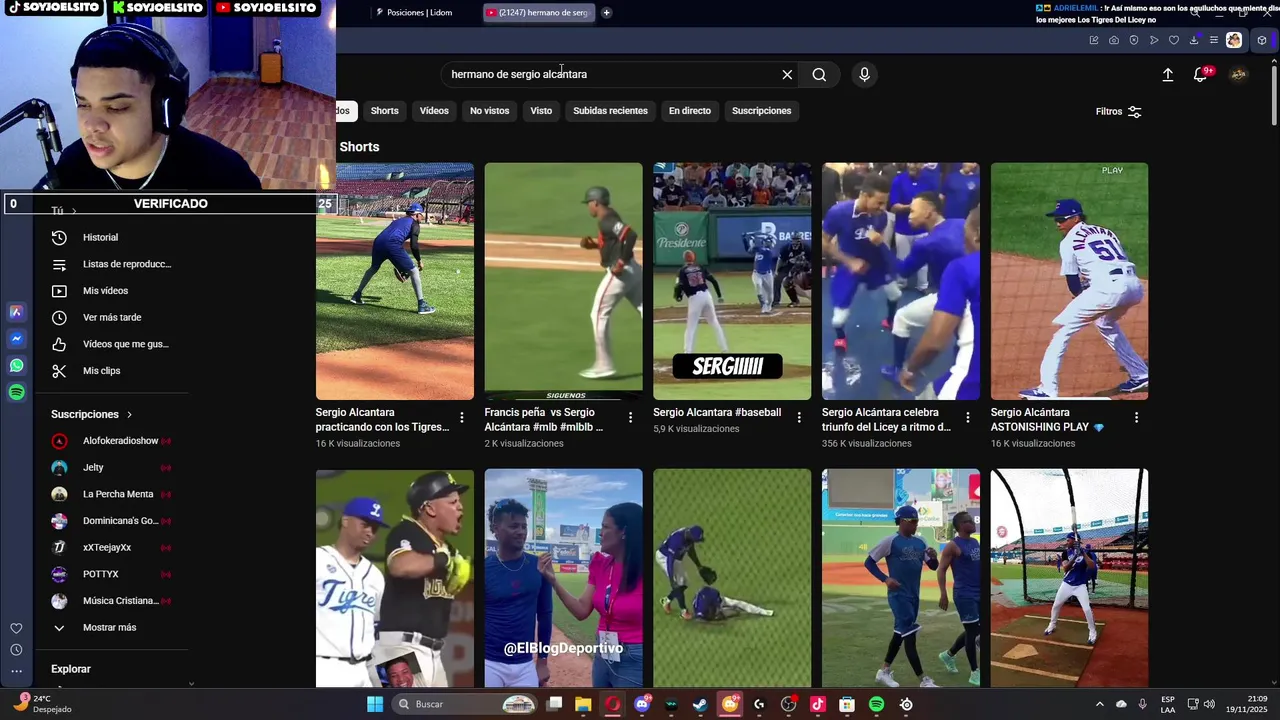Screen dimensions: 1280x720
Task: Open La Percha Menta subscription channel
Action: pos(111,494)
